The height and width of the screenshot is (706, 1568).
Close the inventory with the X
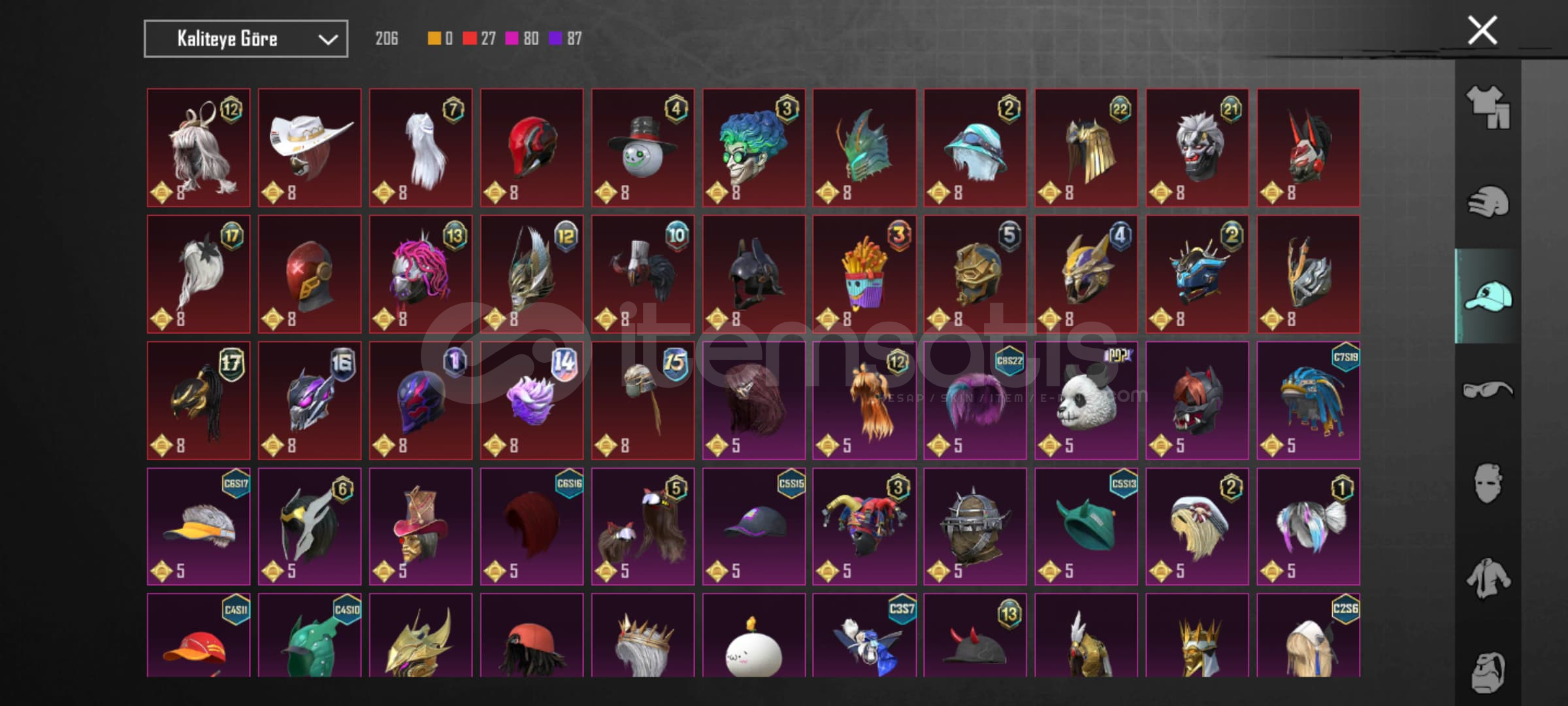[x=1482, y=30]
